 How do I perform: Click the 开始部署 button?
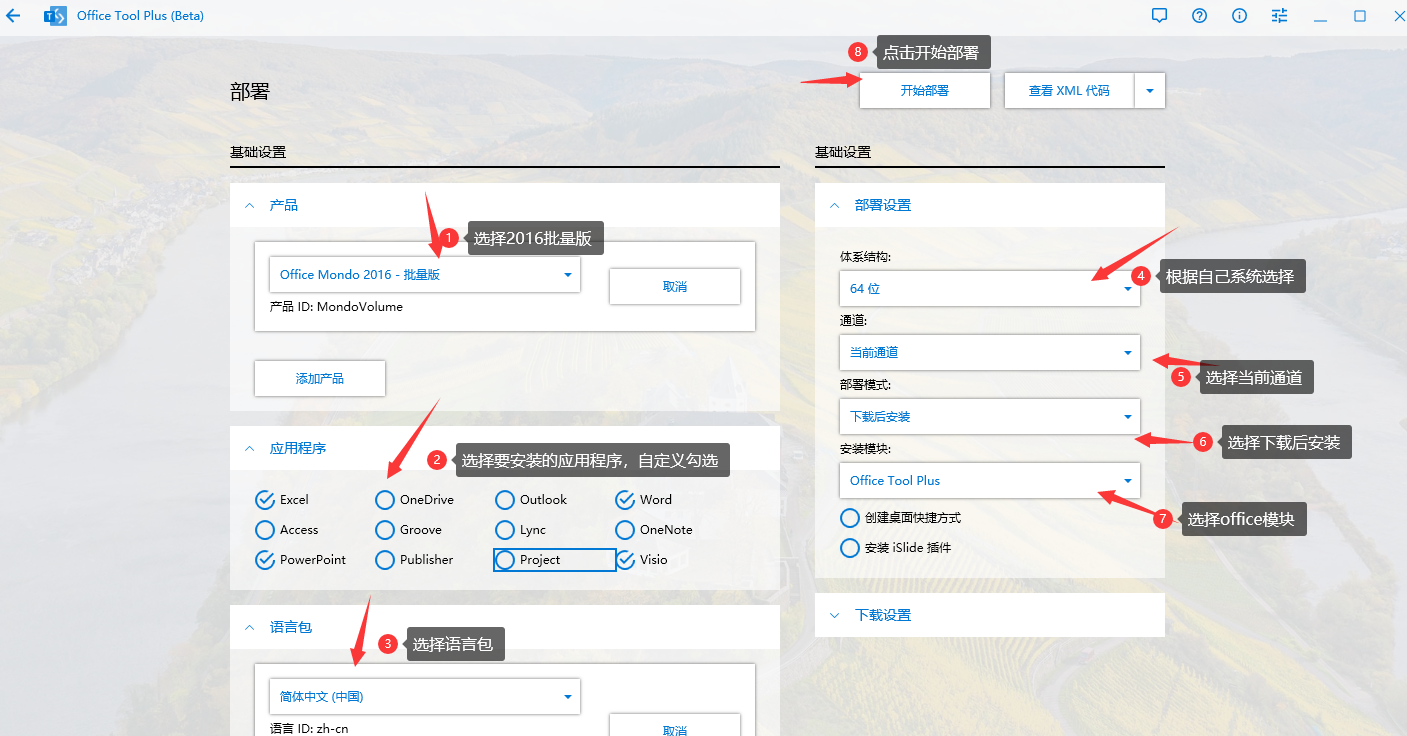[925, 90]
